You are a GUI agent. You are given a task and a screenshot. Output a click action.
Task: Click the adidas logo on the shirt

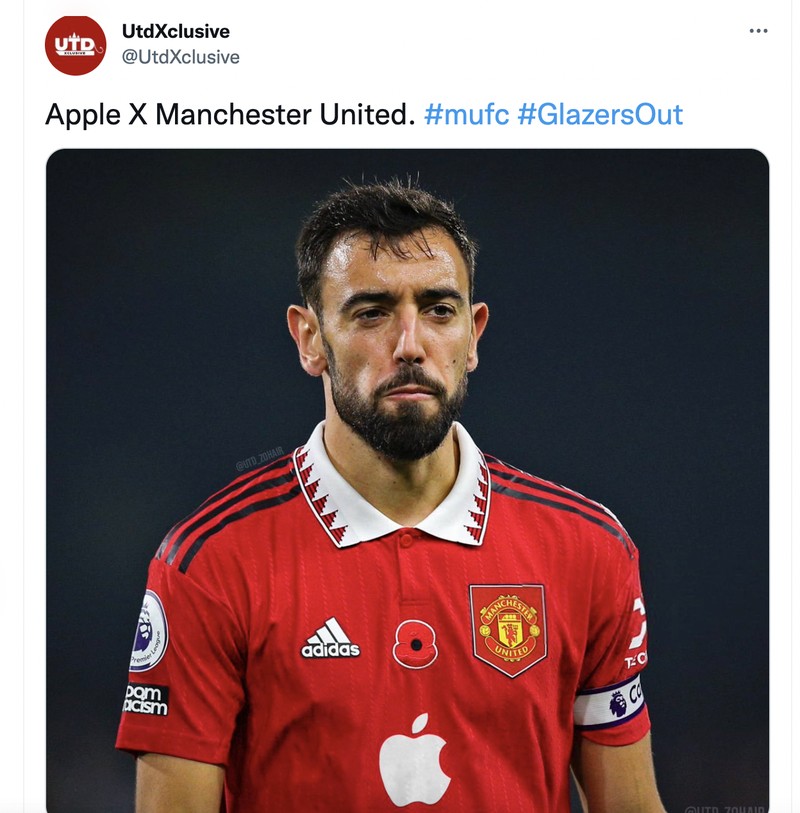(331, 639)
